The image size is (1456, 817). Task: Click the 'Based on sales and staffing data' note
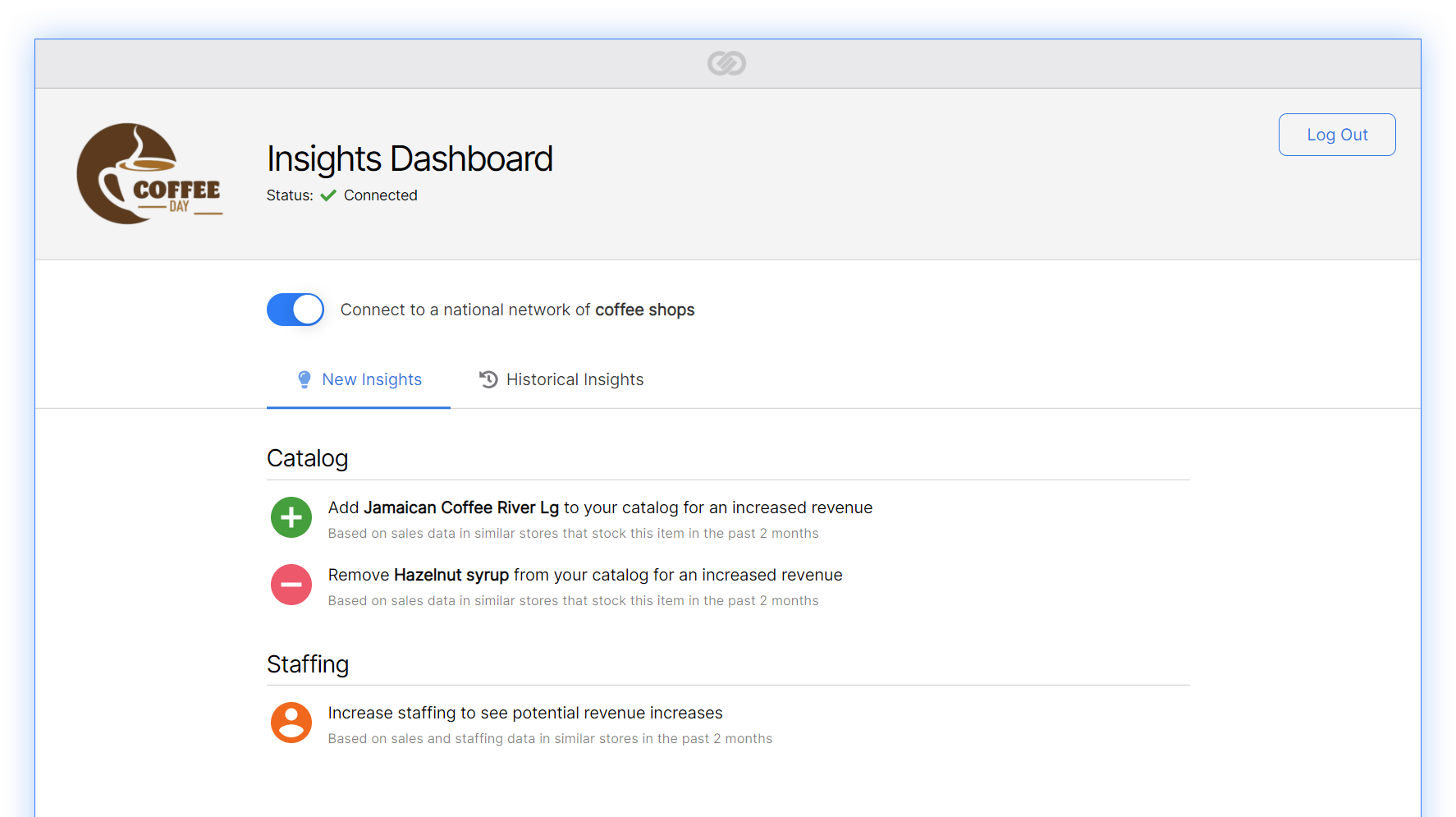tap(550, 738)
